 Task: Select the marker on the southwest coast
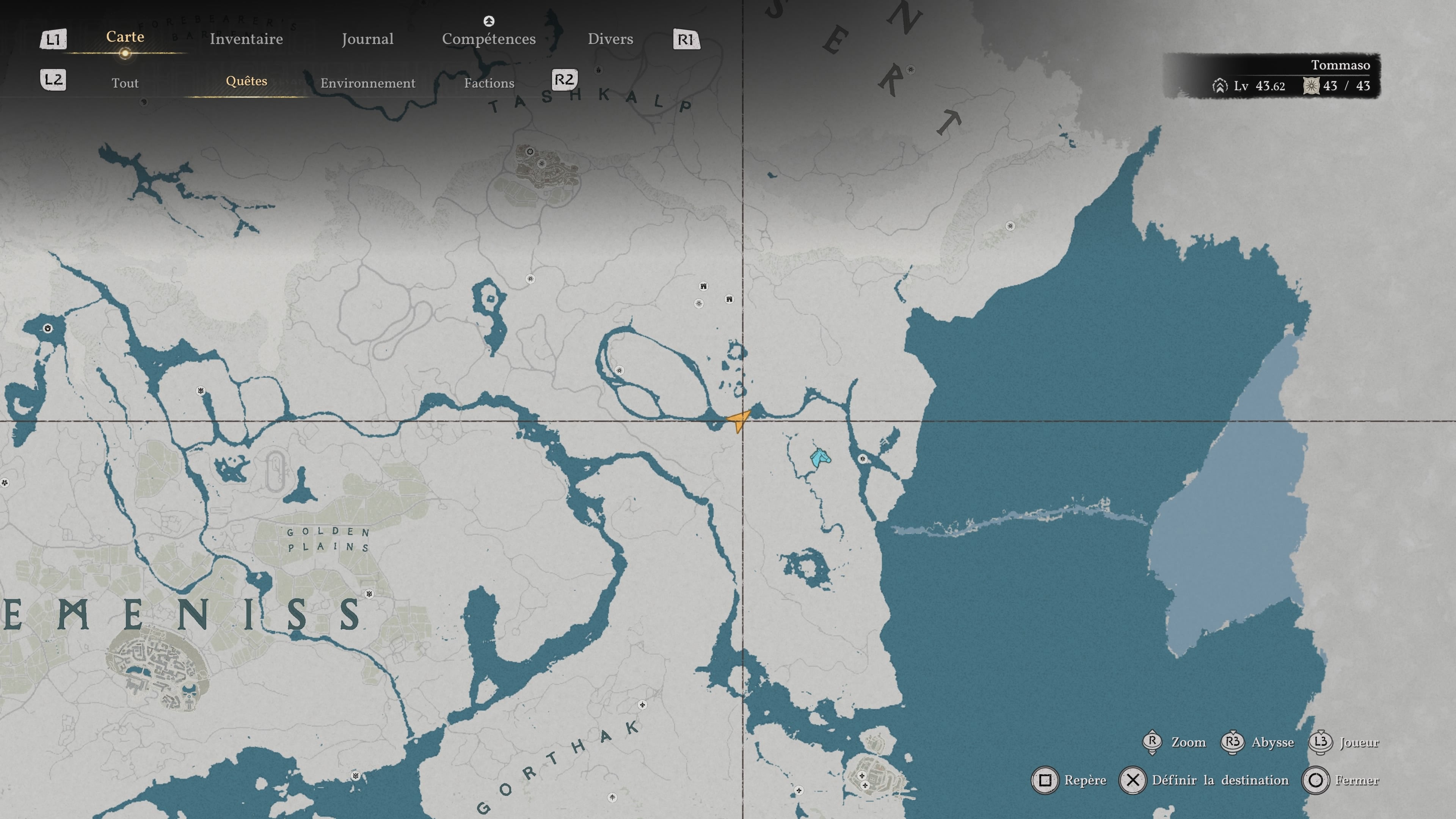pyautogui.click(x=356, y=776)
